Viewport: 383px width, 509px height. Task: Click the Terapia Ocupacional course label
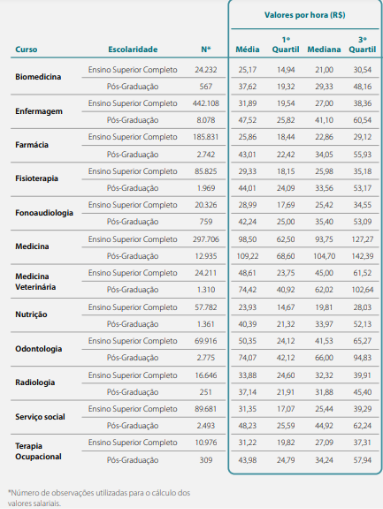(x=38, y=451)
